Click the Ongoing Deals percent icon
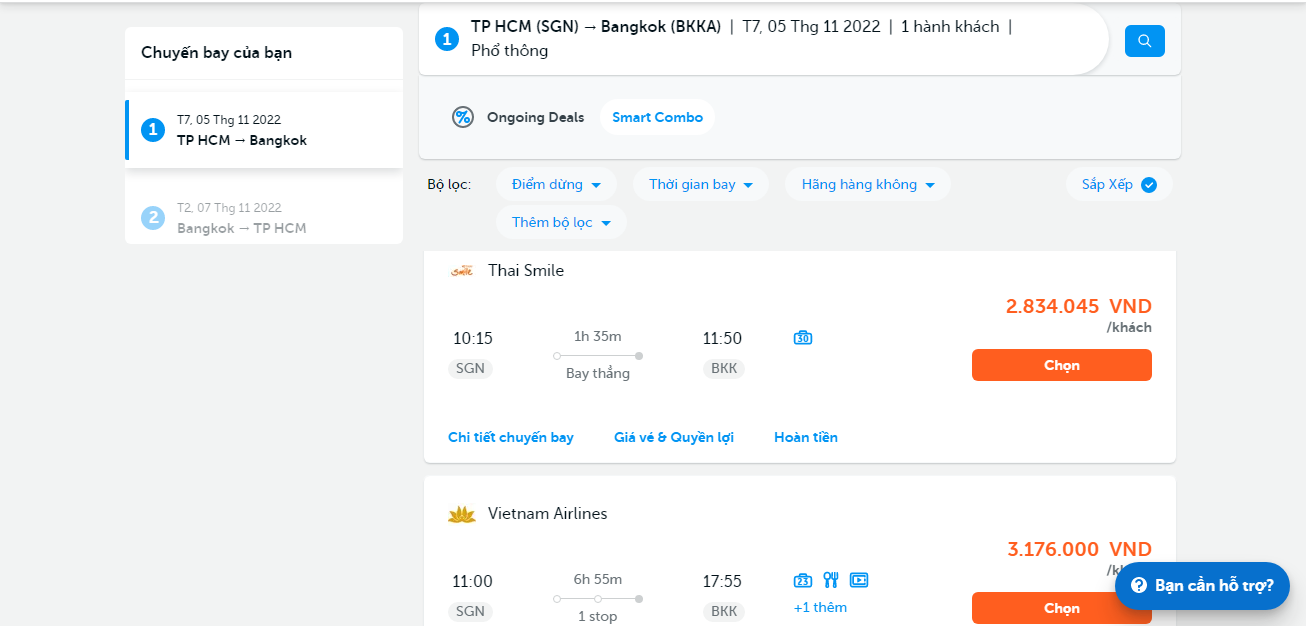 coord(462,117)
